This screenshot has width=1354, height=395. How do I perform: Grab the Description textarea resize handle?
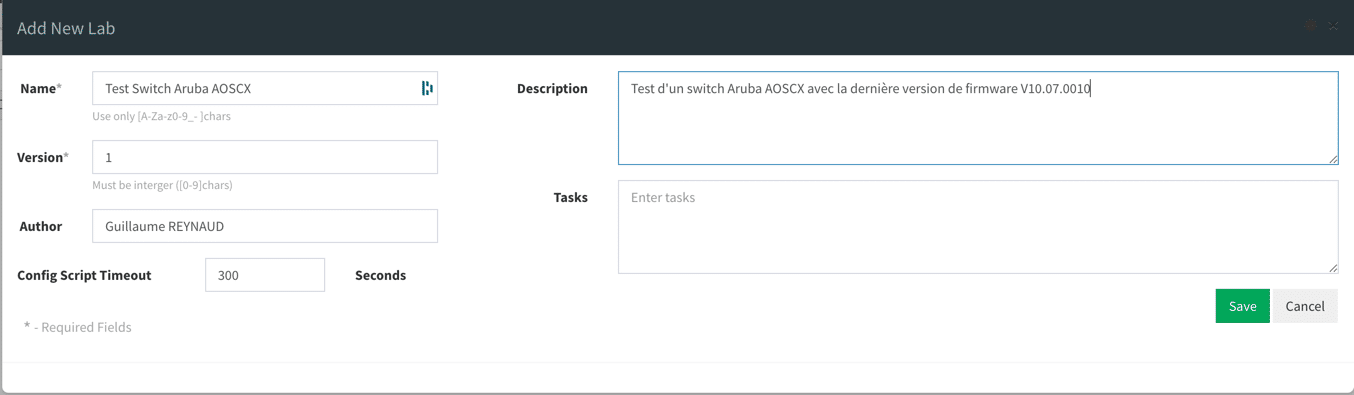coord(1333,159)
